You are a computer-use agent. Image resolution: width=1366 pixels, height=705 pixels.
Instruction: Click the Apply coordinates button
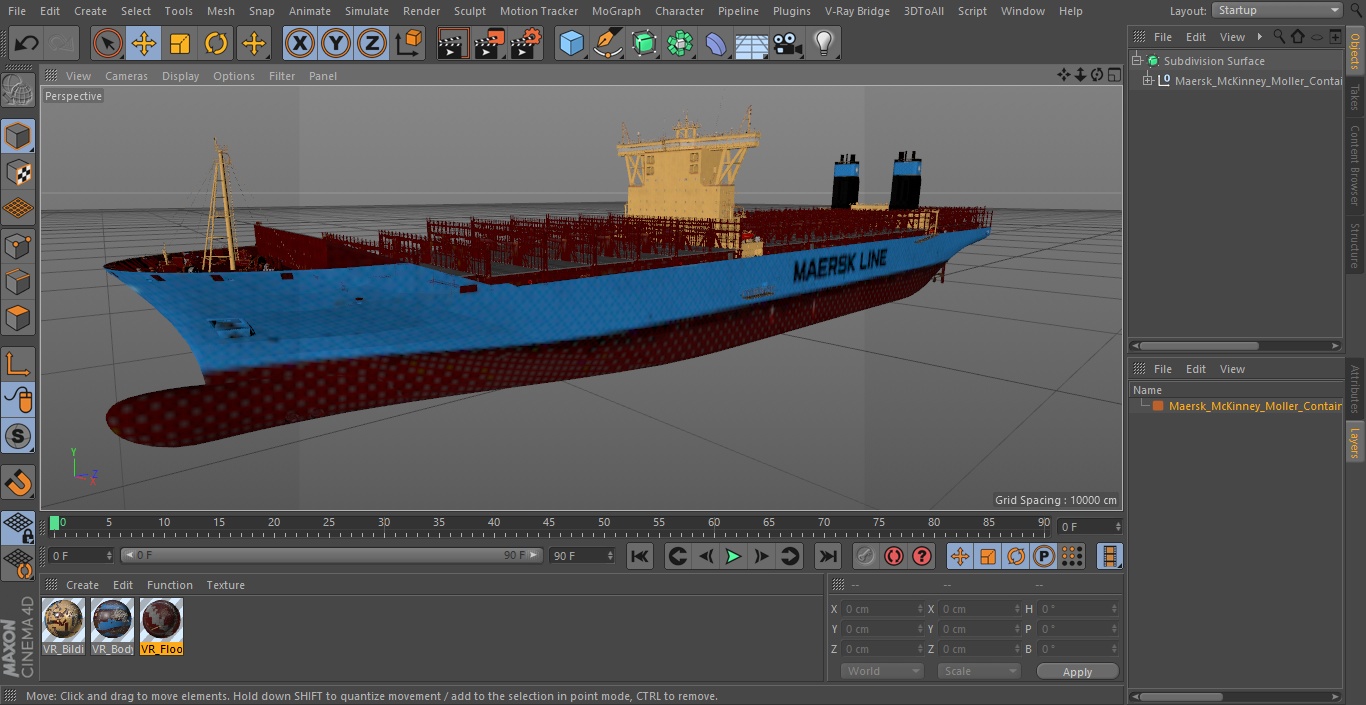click(x=1077, y=671)
